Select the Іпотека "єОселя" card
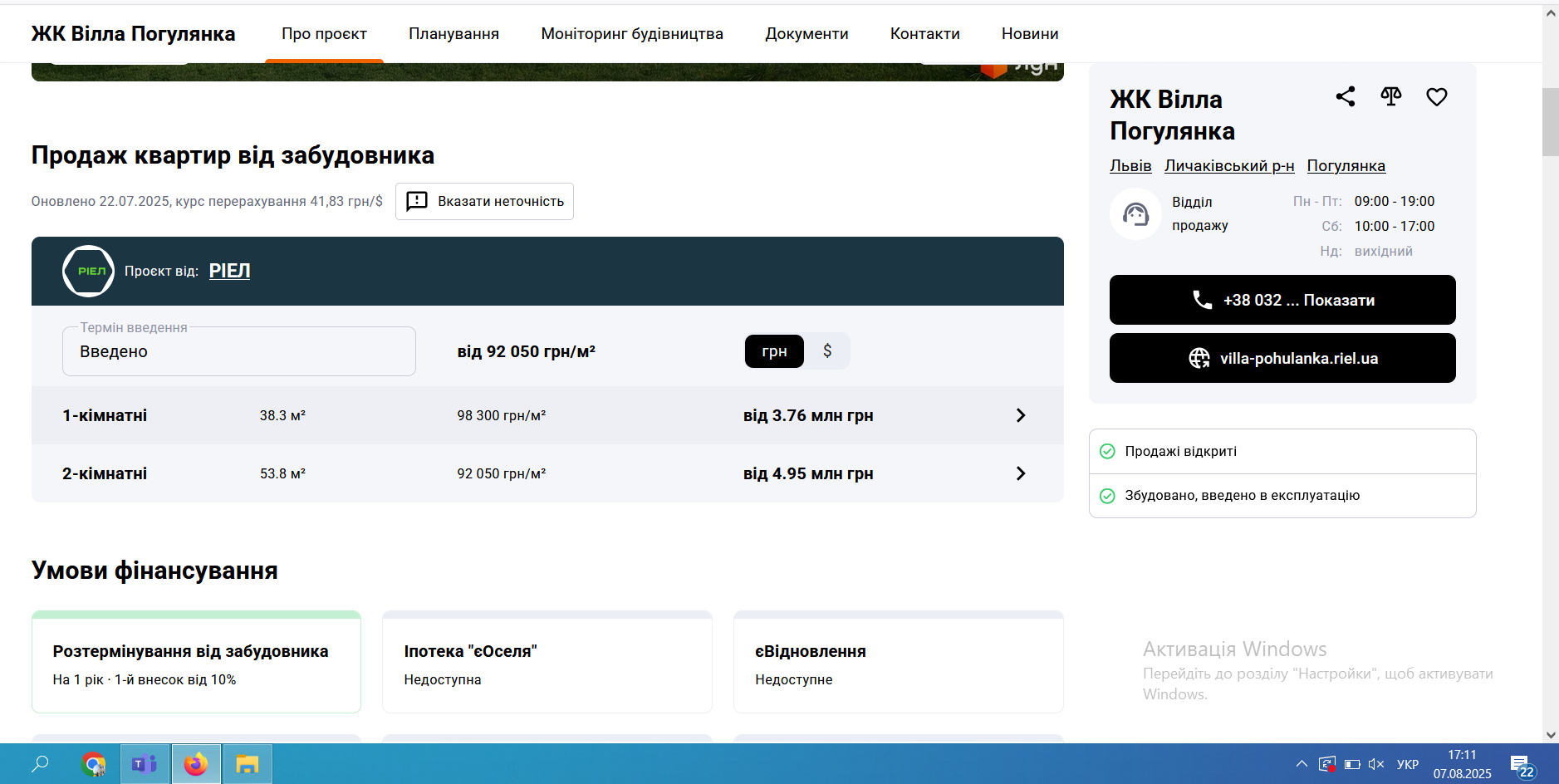This screenshot has height=784, width=1559. click(x=547, y=662)
